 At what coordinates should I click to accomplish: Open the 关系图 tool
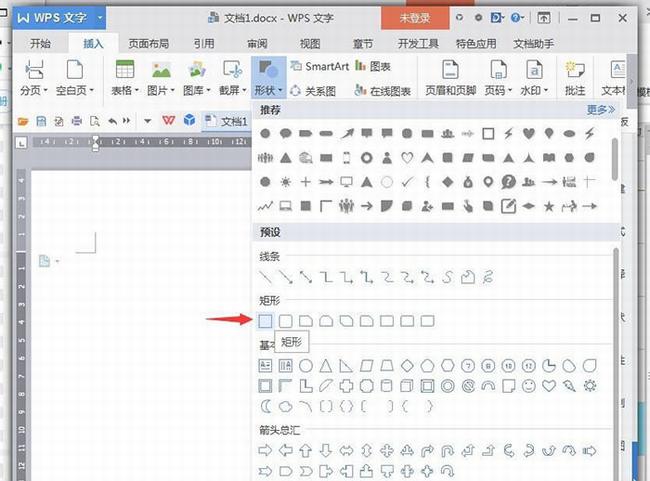[313, 90]
